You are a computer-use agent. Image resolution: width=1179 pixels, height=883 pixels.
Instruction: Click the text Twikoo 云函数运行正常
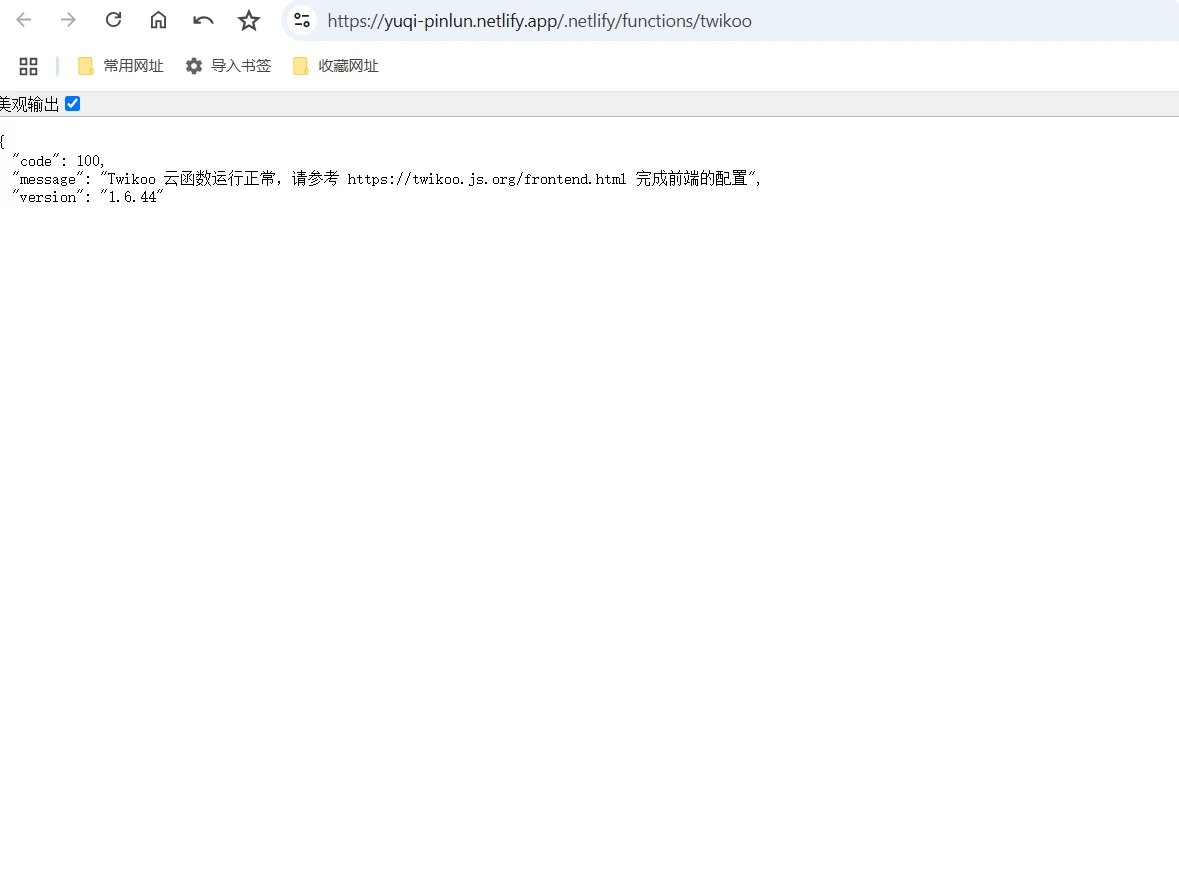tap(192, 179)
